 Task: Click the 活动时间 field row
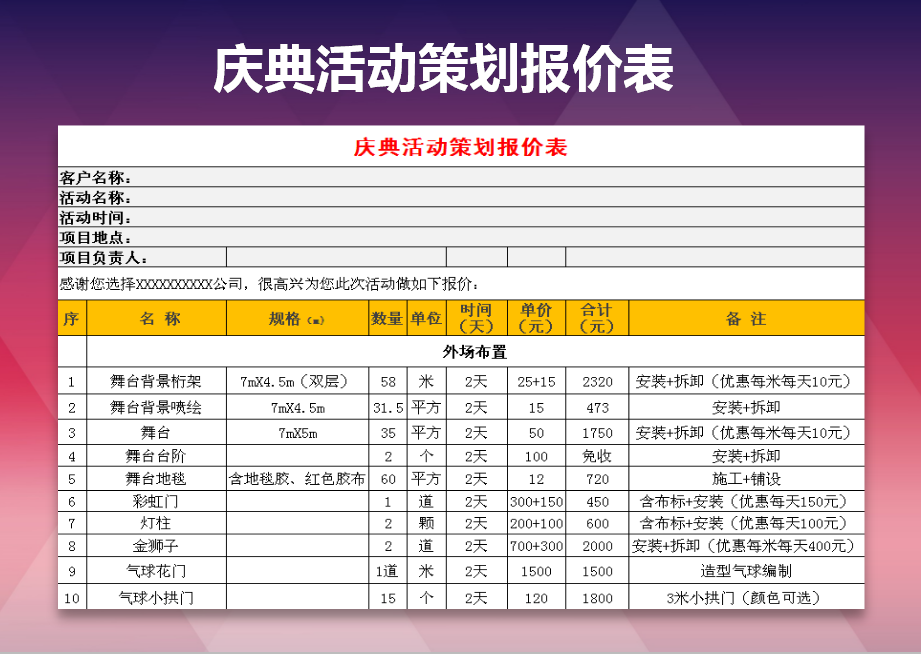point(460,217)
